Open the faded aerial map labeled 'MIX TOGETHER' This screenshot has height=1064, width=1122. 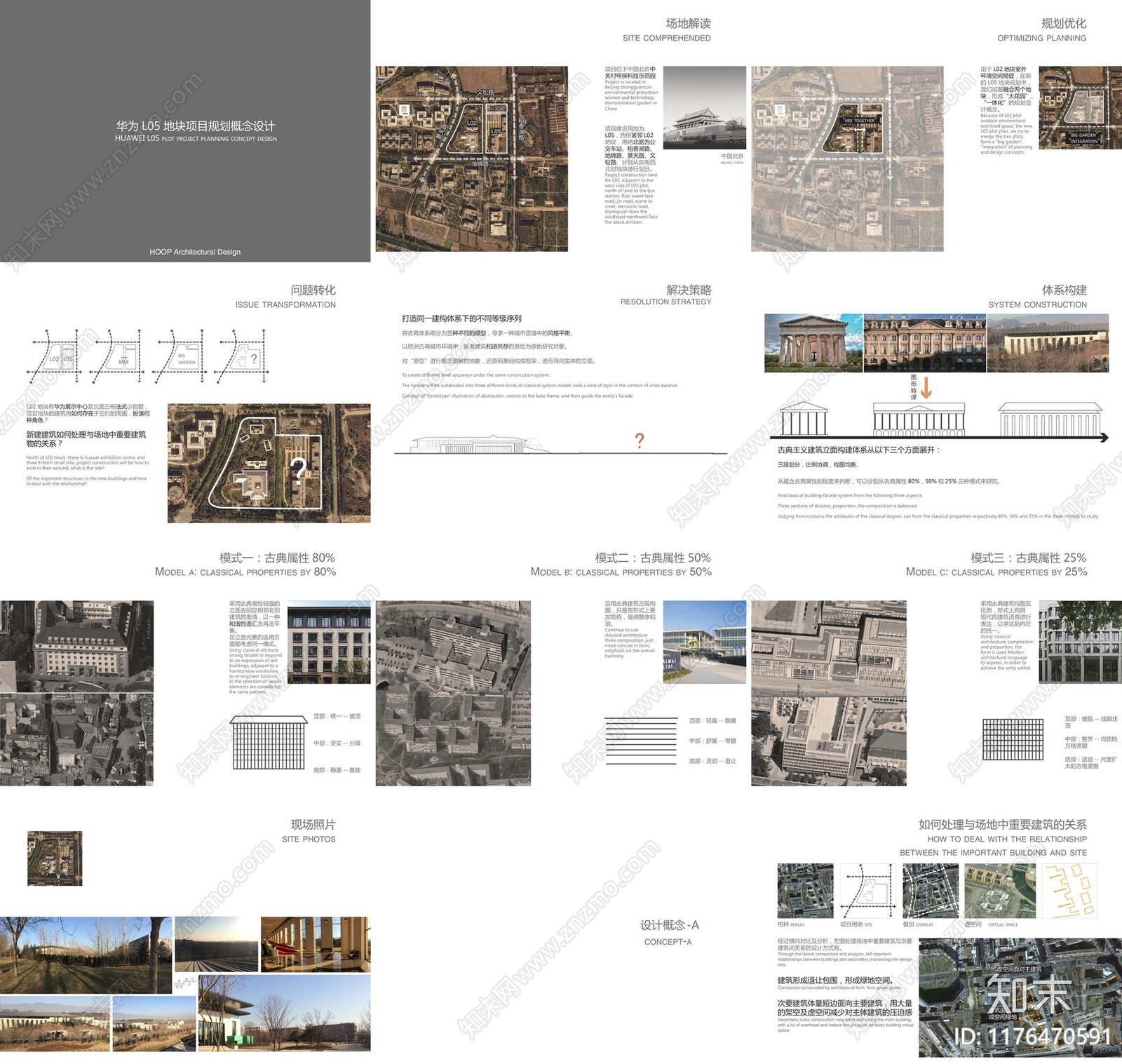[847, 159]
